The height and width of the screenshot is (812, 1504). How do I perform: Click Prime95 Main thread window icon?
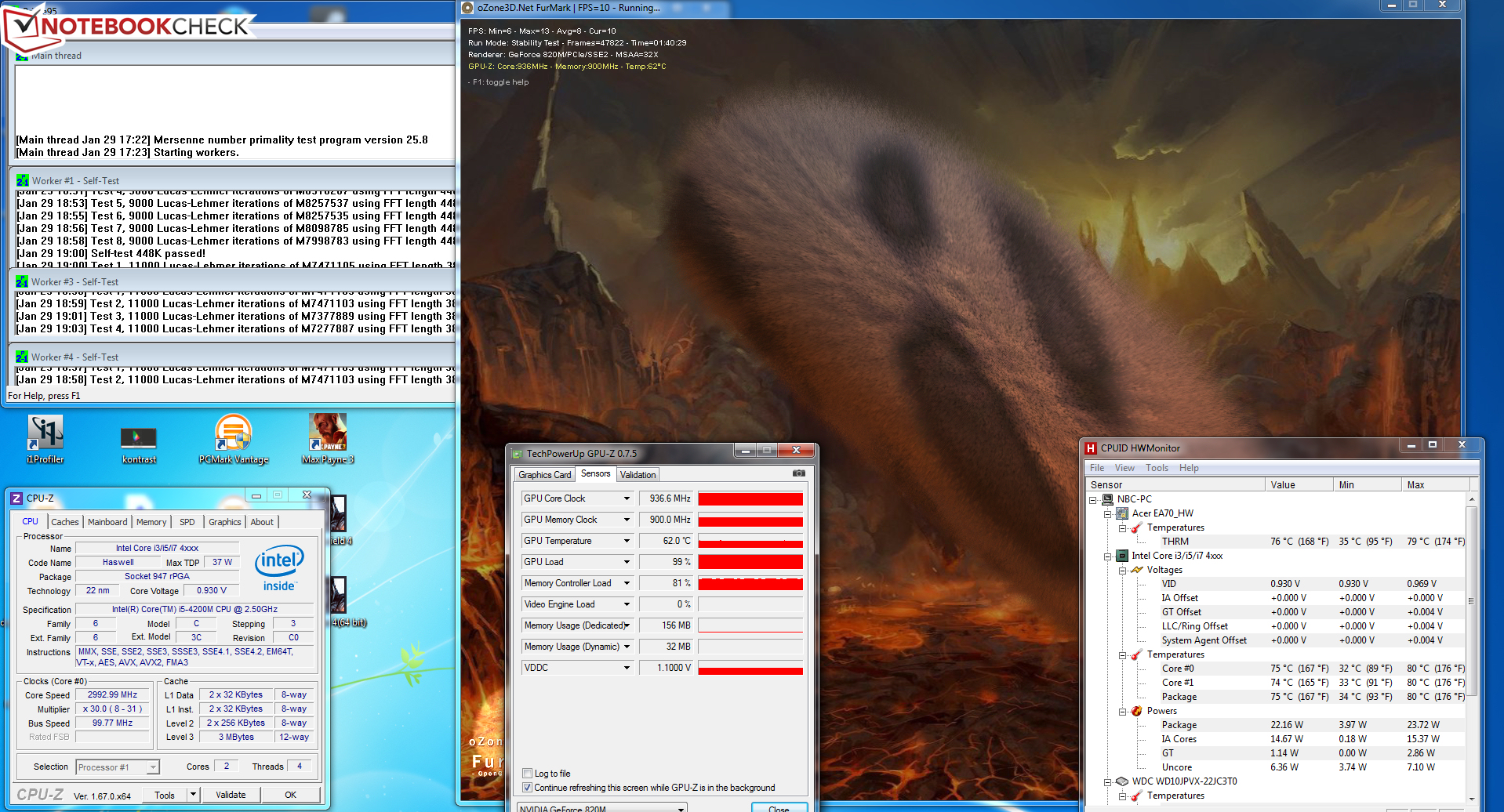pos(22,56)
